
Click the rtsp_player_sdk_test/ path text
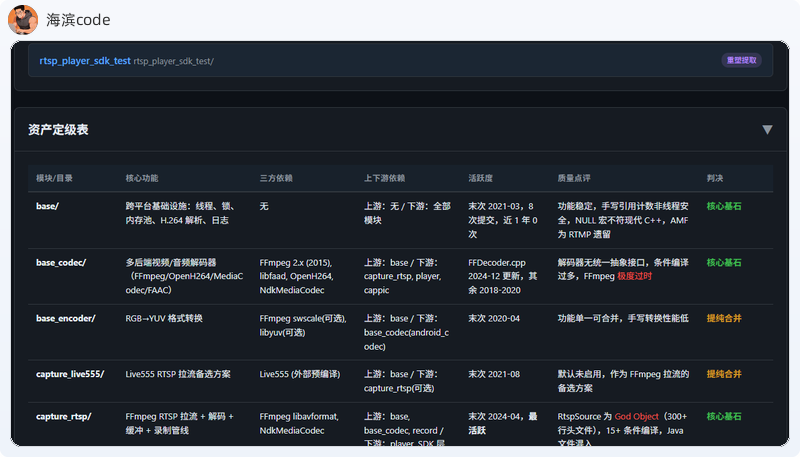(173, 61)
